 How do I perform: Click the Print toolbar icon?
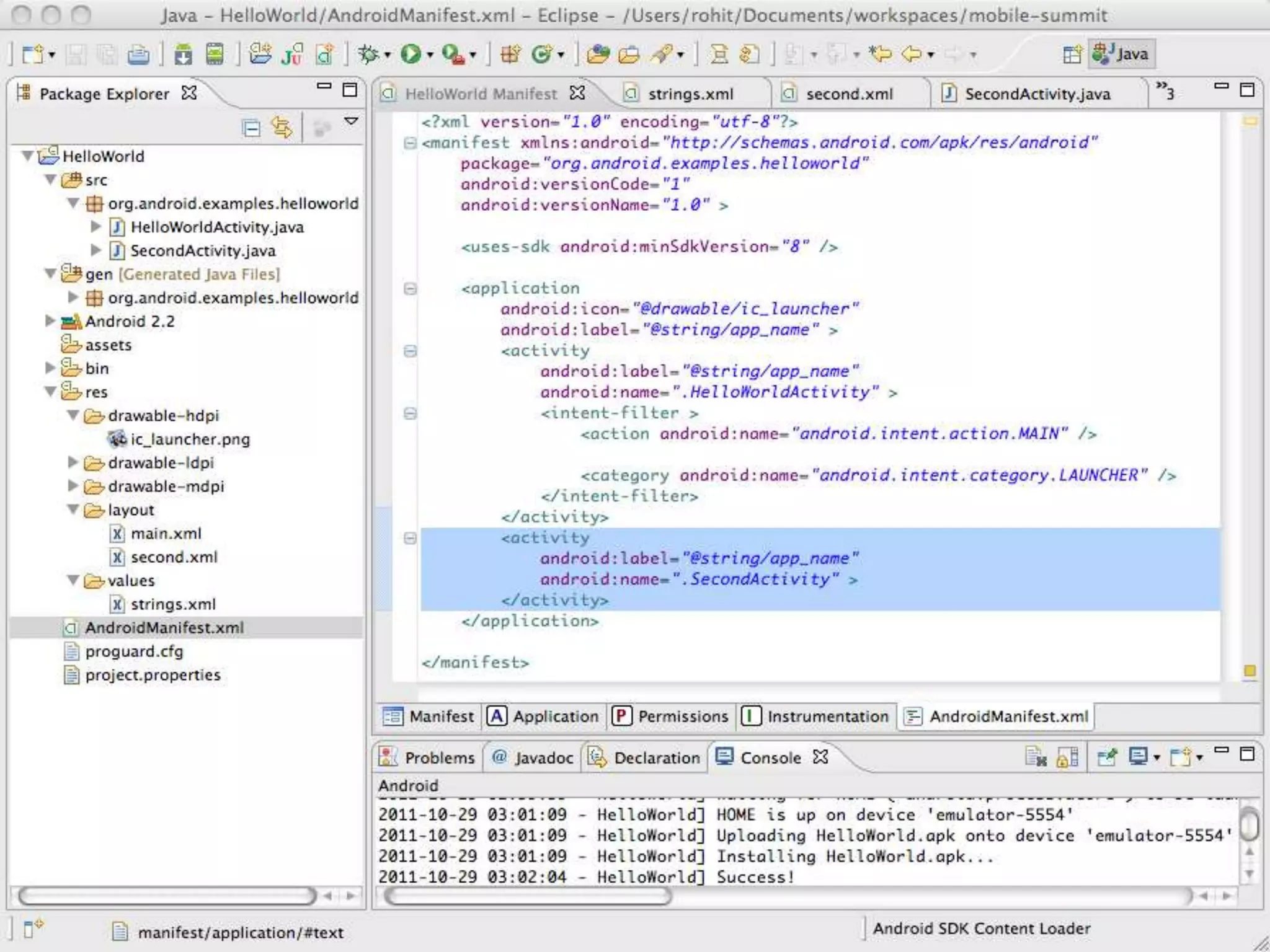click(x=138, y=55)
